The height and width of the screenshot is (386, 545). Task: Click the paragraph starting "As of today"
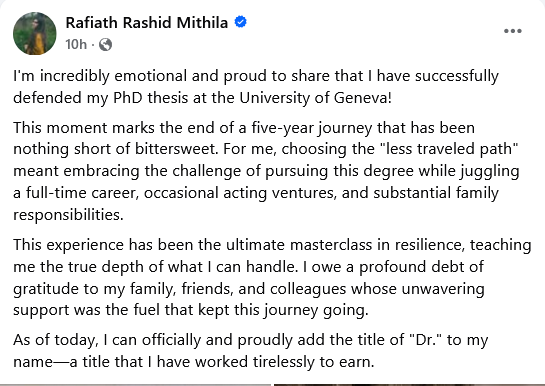click(251, 351)
